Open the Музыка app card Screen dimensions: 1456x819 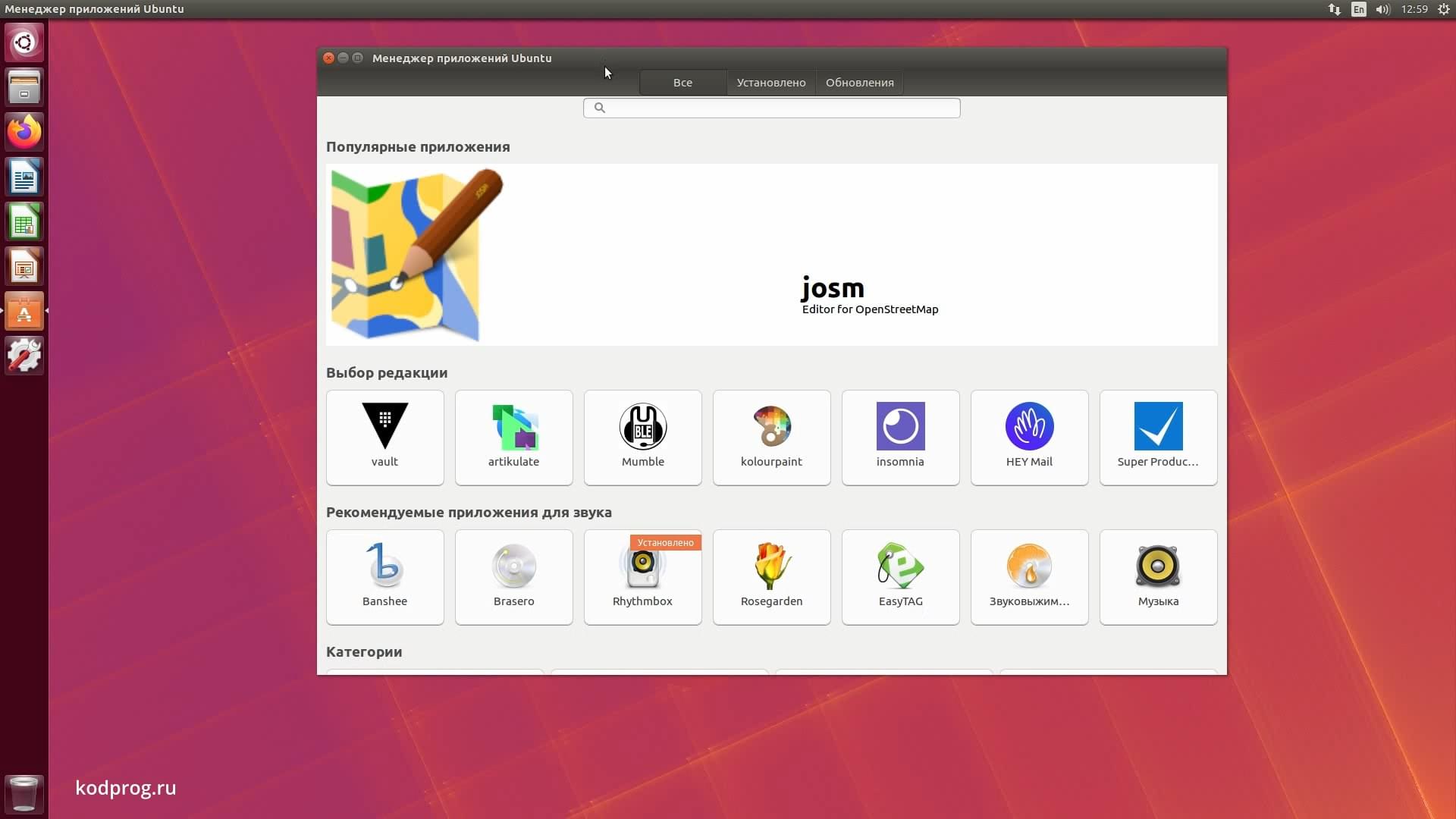(x=1158, y=577)
